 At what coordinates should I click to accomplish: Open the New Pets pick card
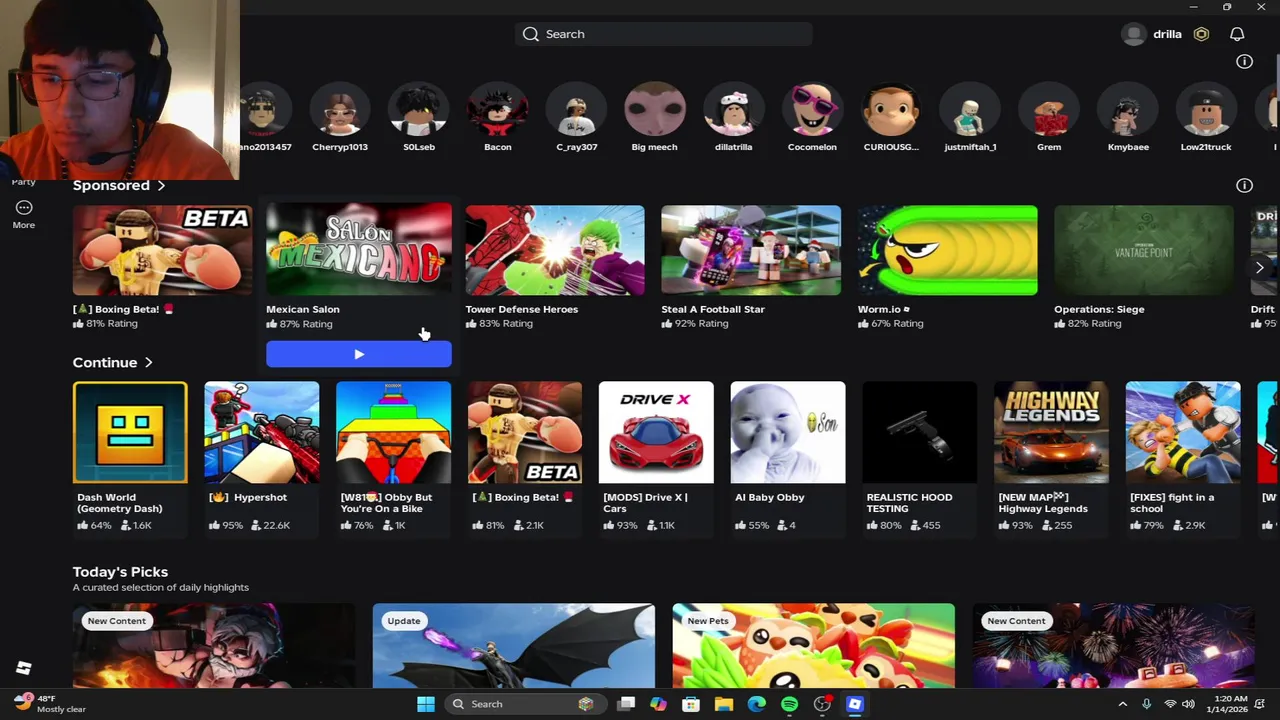click(814, 646)
